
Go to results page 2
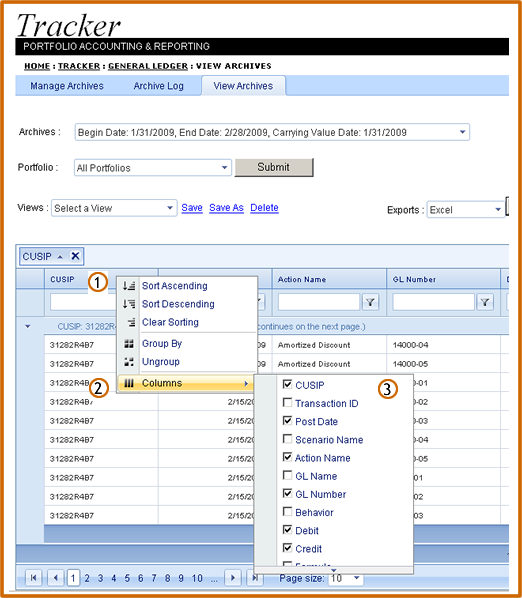pos(87,578)
